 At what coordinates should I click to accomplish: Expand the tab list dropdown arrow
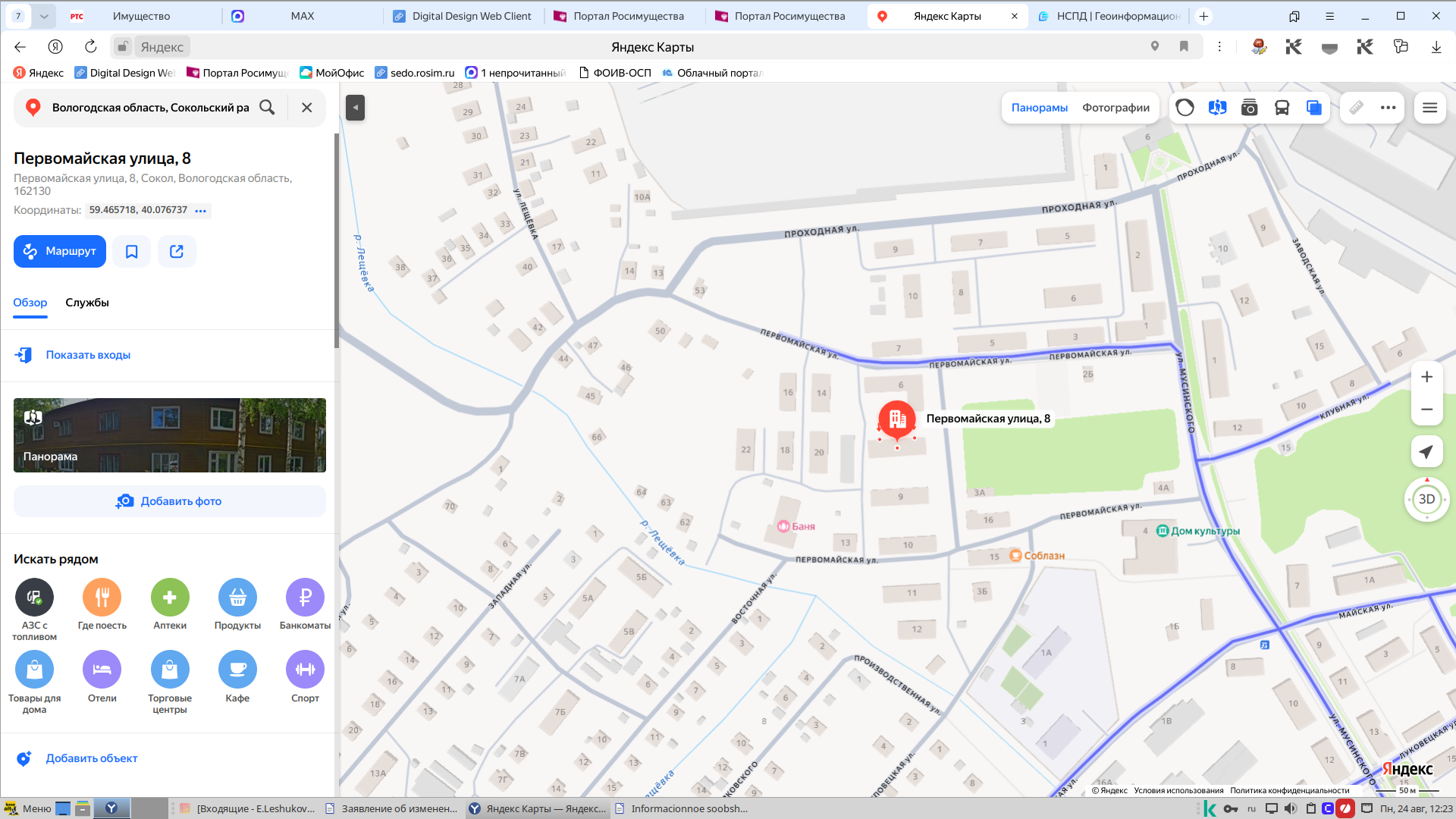point(44,16)
